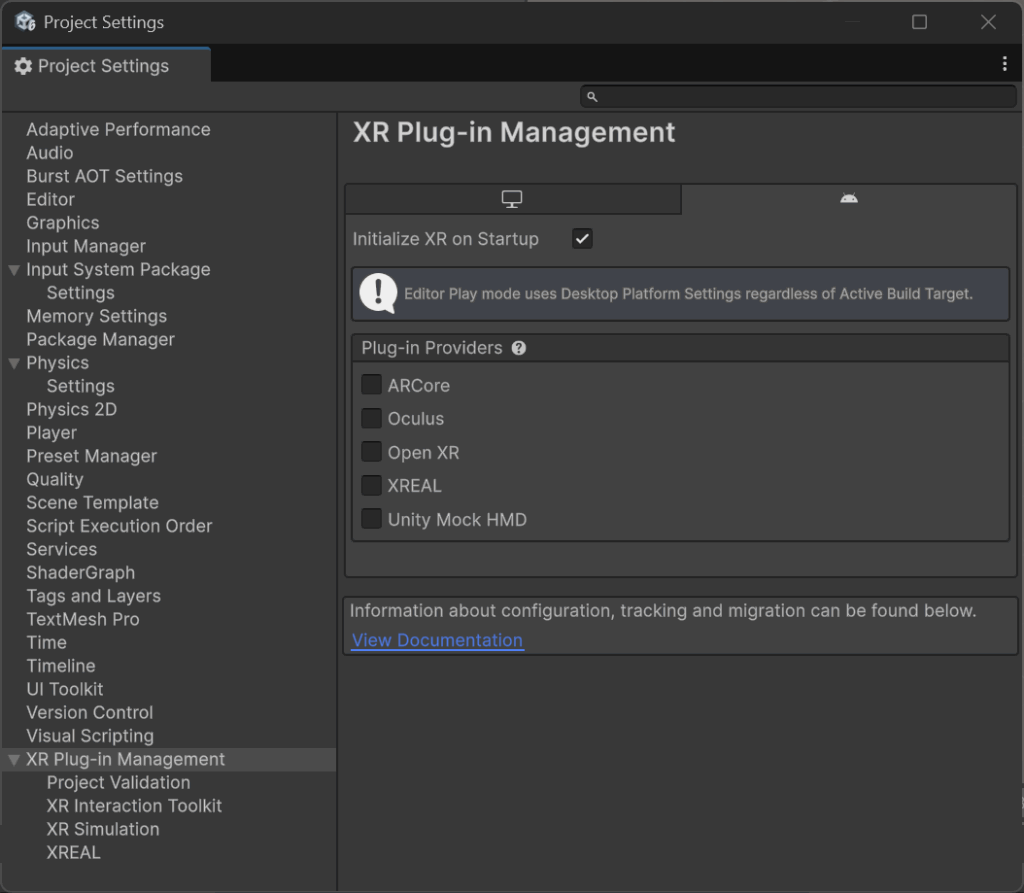1024x893 pixels.
Task: Select Preset Manager
Action: coord(91,456)
